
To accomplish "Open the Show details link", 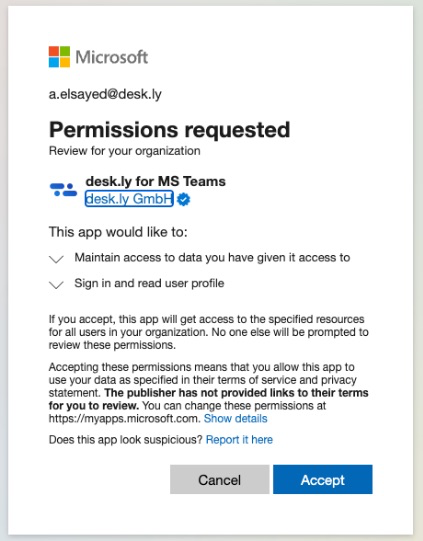I will pyautogui.click(x=236, y=418).
